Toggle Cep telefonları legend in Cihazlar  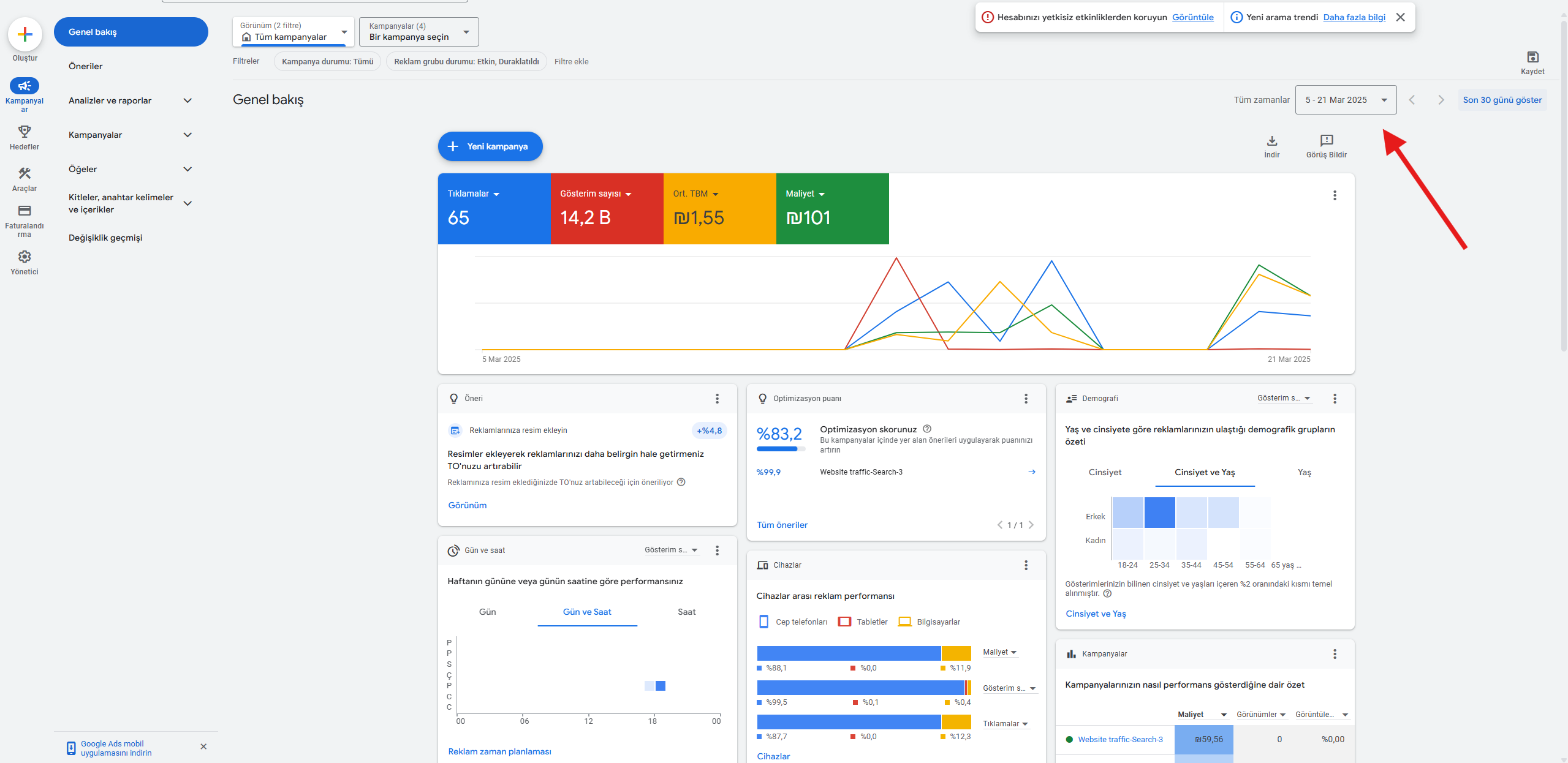(793, 622)
